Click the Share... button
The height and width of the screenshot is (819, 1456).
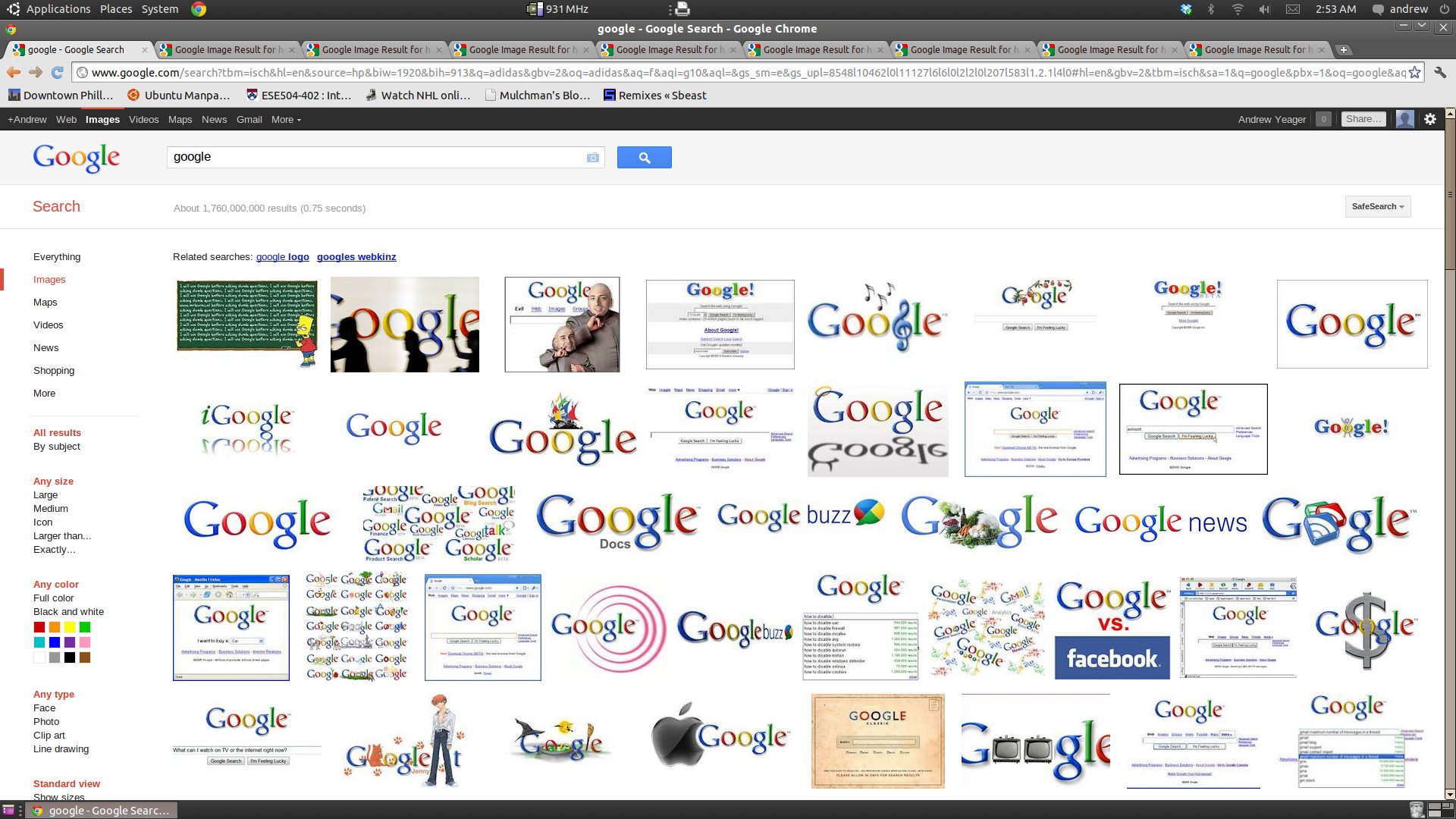coord(1363,119)
